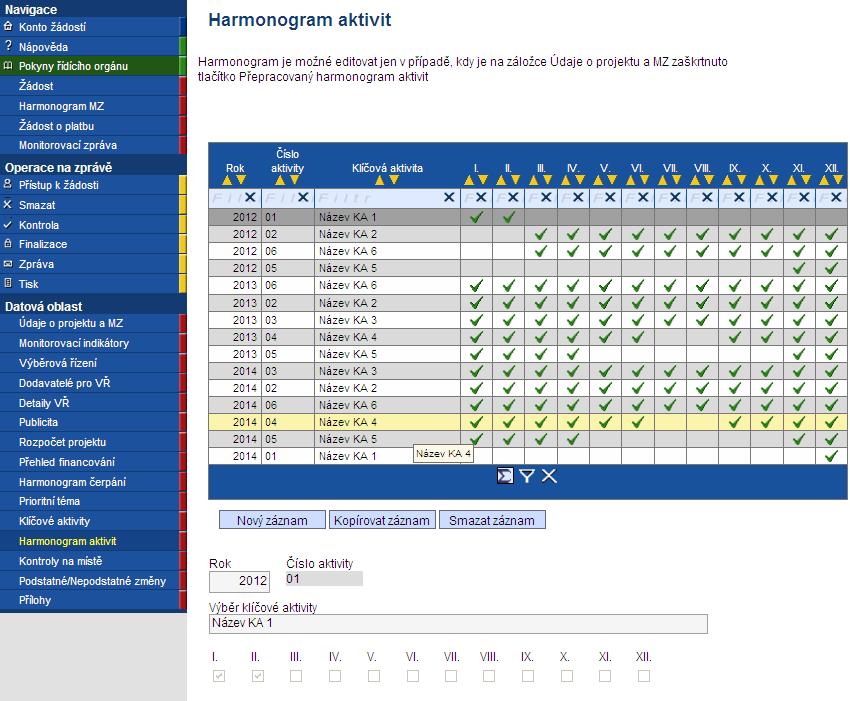The height and width of the screenshot is (701, 850).
Task: Click the Rok input field
Action: pos(239,582)
